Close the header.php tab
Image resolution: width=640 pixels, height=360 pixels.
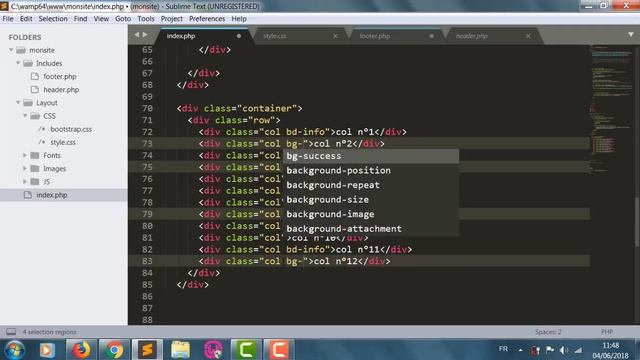tap(528, 36)
